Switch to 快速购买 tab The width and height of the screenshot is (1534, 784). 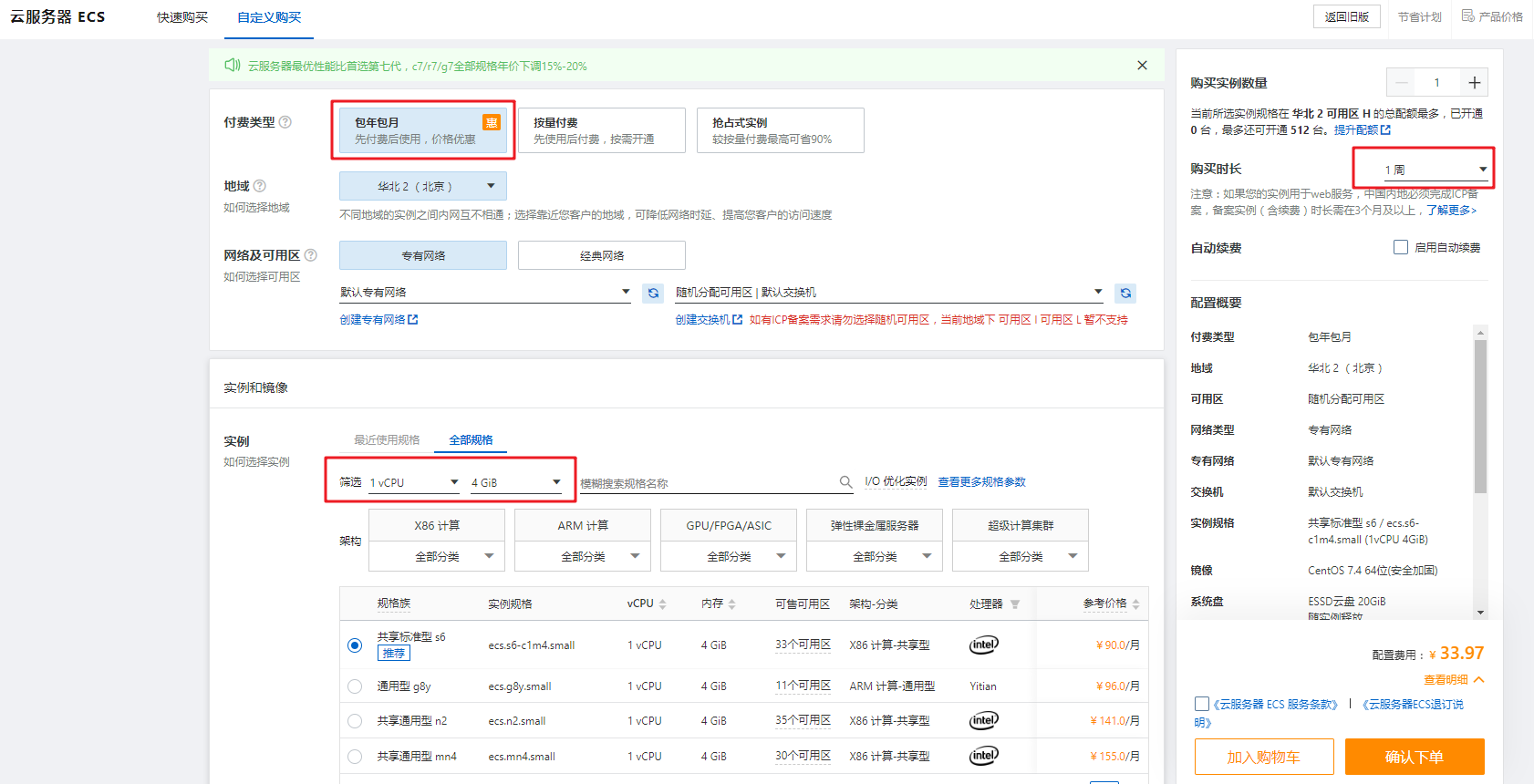pos(182,17)
